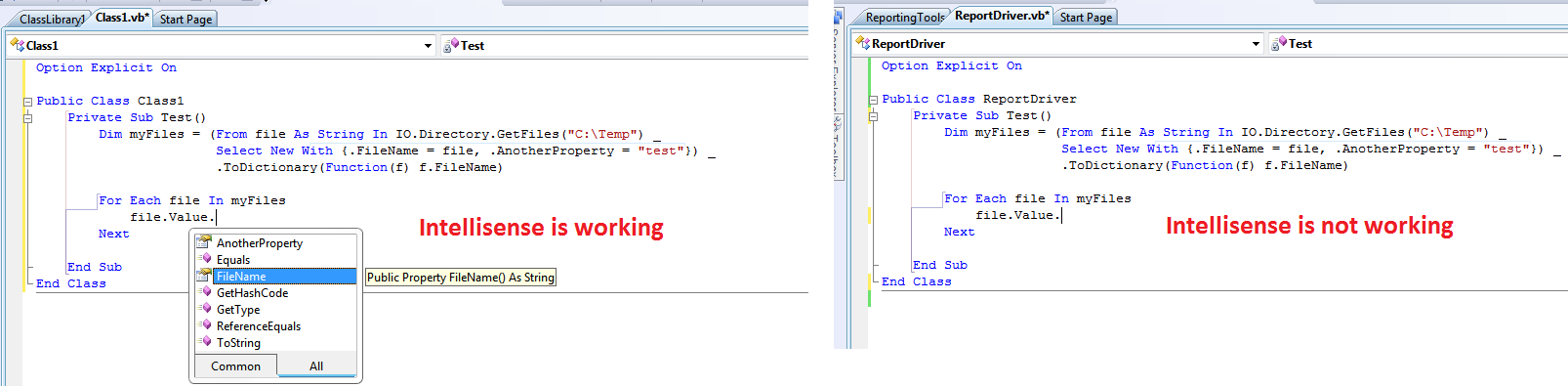The image size is (1568, 387).
Task: Click the Next keyword in Class1 editor
Action: point(113,235)
